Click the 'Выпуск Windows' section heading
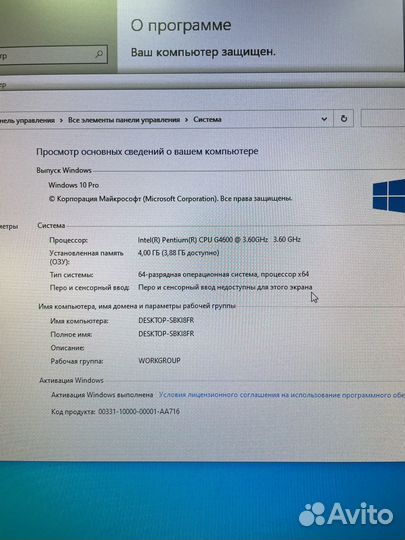 64,170
